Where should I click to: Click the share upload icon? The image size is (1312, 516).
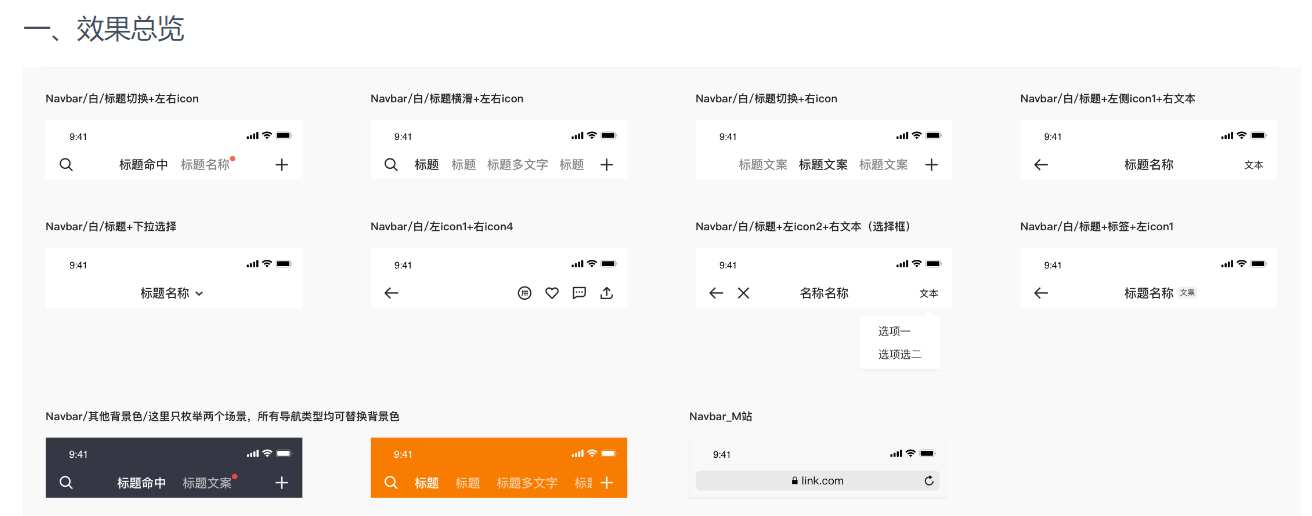pyautogui.click(x=606, y=293)
